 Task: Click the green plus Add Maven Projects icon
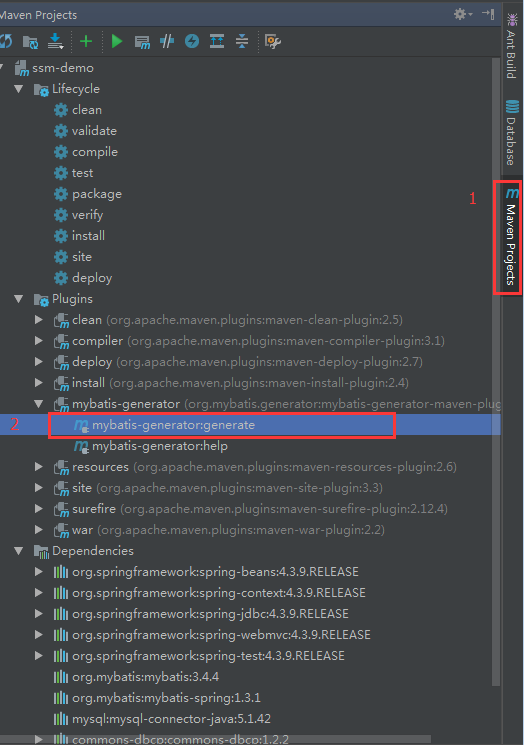point(86,41)
